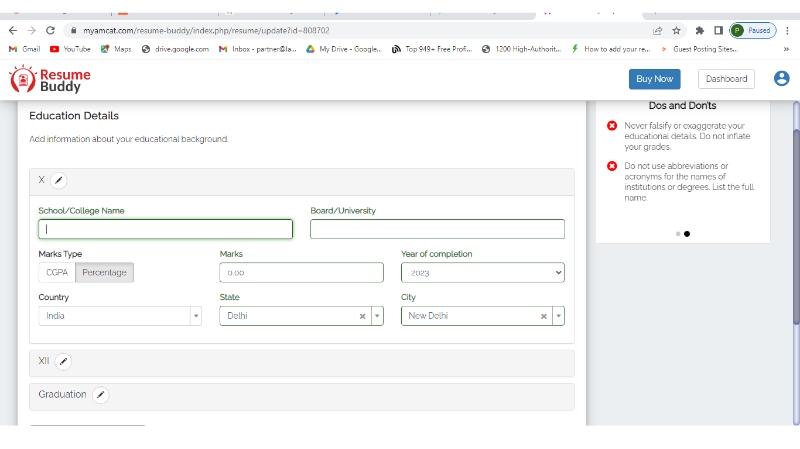Click the Board/University input field
Image resolution: width=800 pixels, height=449 pixels.
tap(437, 229)
